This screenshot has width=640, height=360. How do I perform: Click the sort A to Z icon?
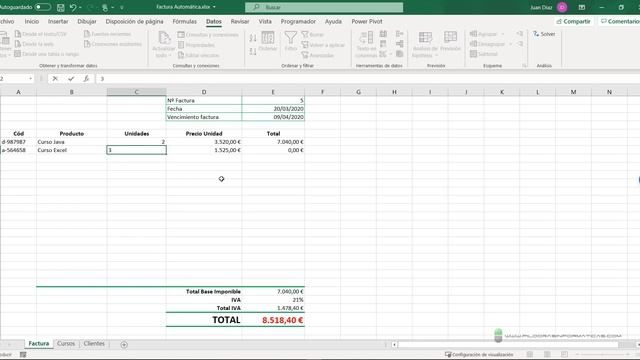click(x=253, y=38)
